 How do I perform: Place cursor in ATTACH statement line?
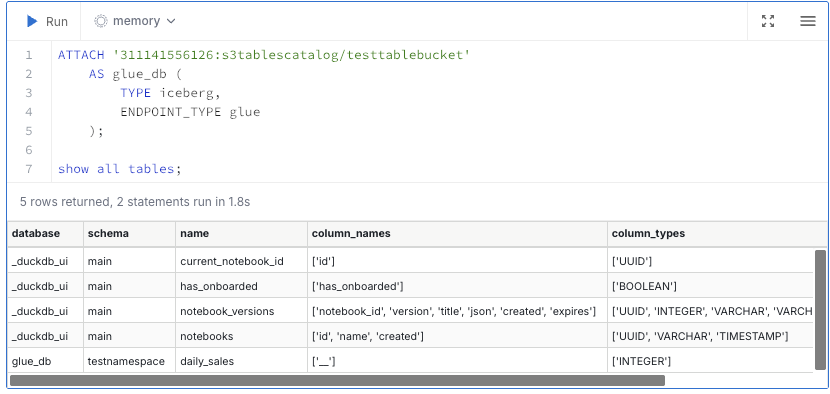click(264, 55)
